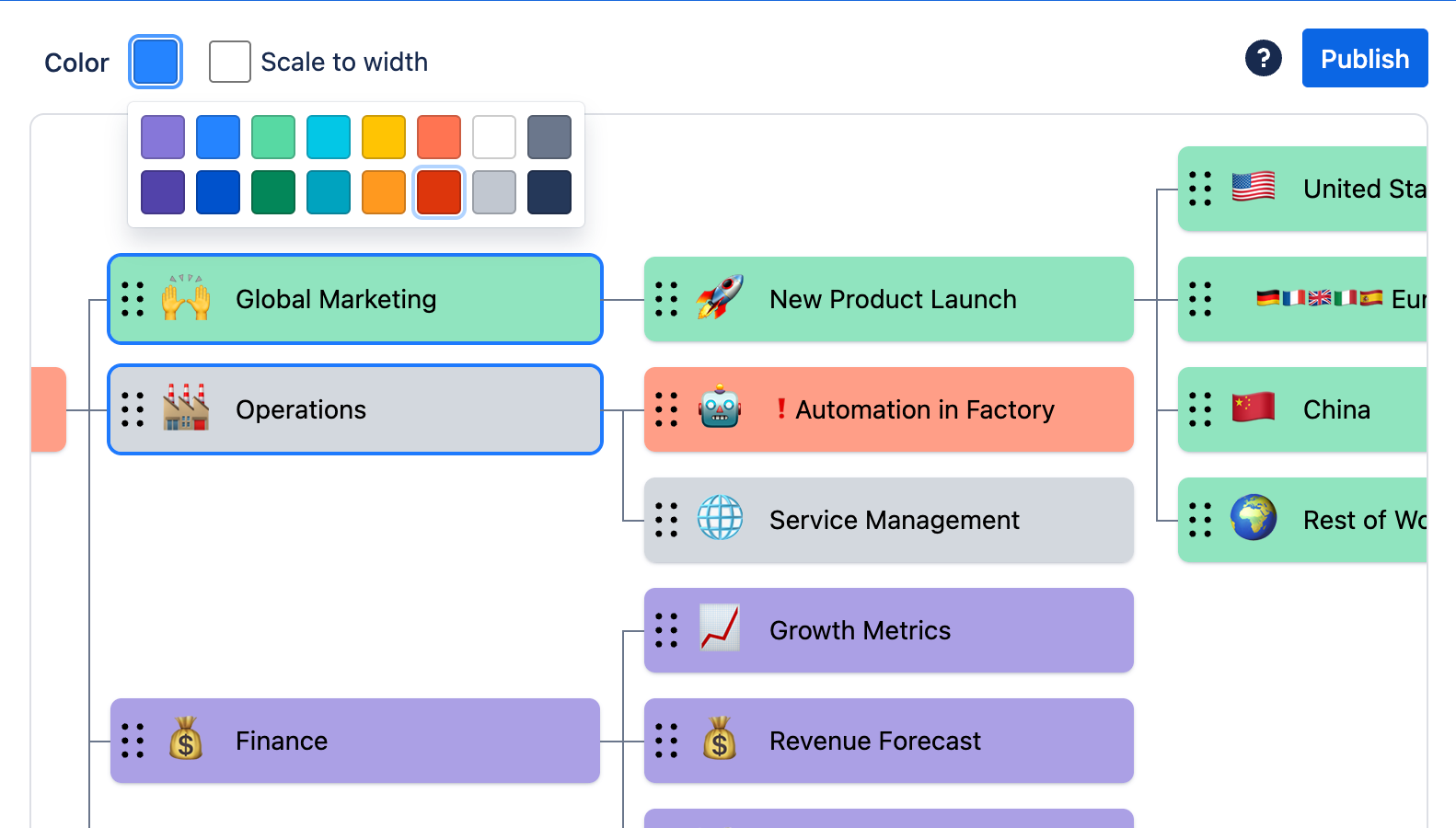This screenshot has width=1456, height=828.
Task: Grab the Rest of World drag handle
Action: click(x=1200, y=520)
